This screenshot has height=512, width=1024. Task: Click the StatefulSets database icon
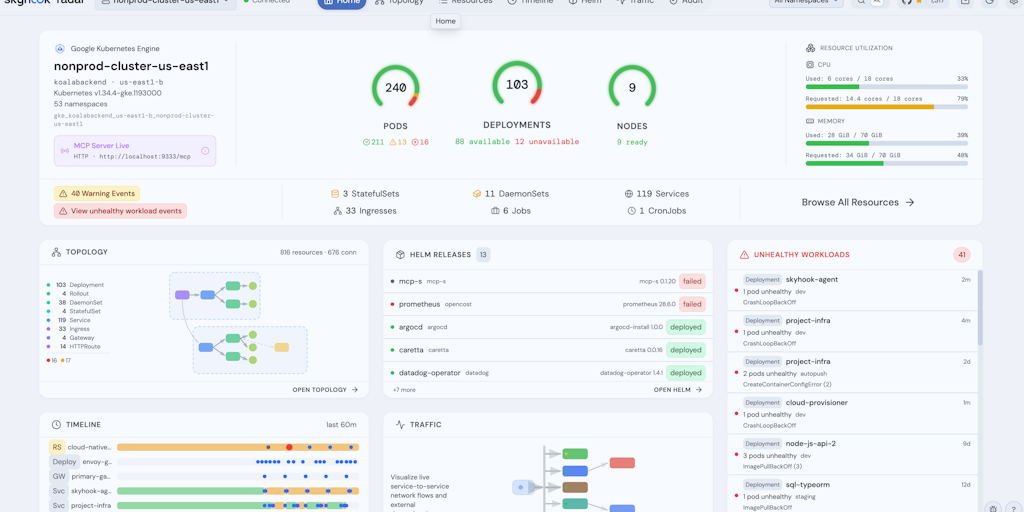coord(335,194)
